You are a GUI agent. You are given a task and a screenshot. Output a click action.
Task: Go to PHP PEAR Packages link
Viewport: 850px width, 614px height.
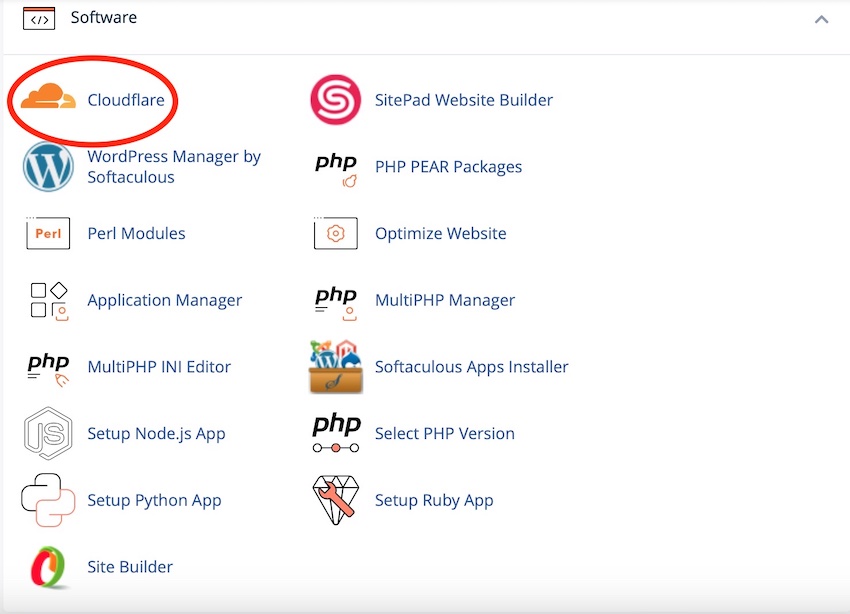(448, 167)
